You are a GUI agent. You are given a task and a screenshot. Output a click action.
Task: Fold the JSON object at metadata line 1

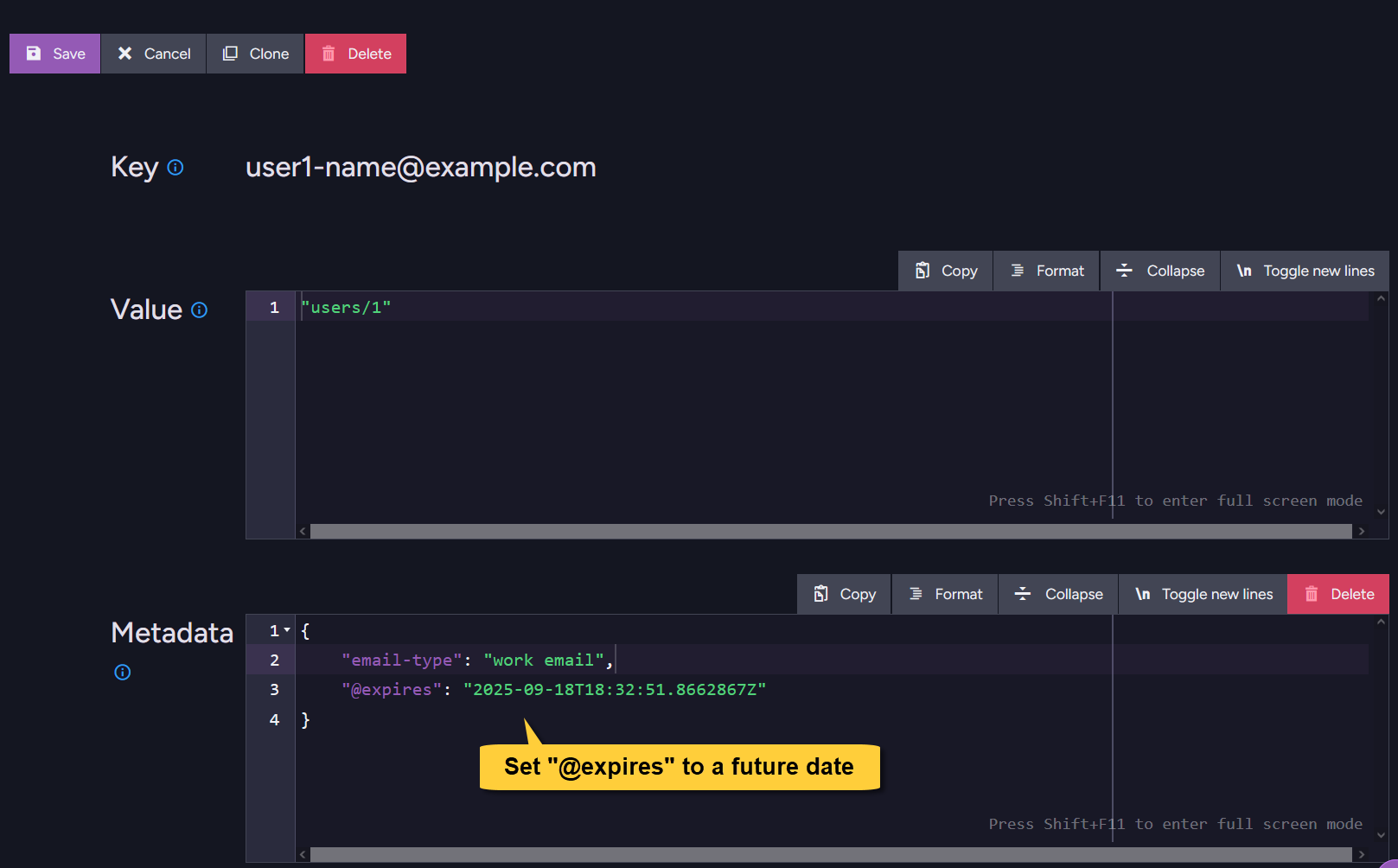287,630
